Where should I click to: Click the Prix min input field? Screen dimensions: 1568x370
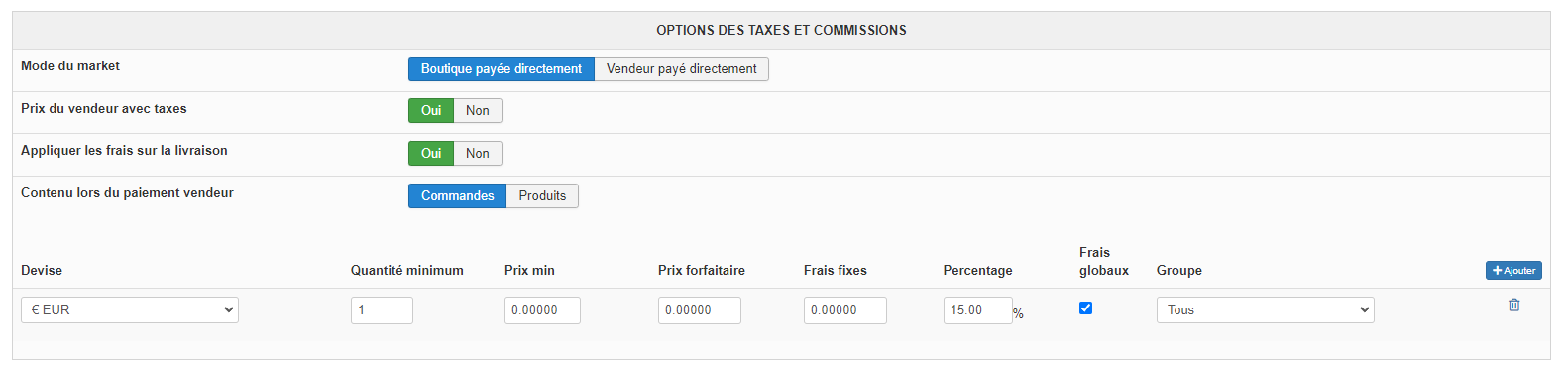(x=542, y=309)
